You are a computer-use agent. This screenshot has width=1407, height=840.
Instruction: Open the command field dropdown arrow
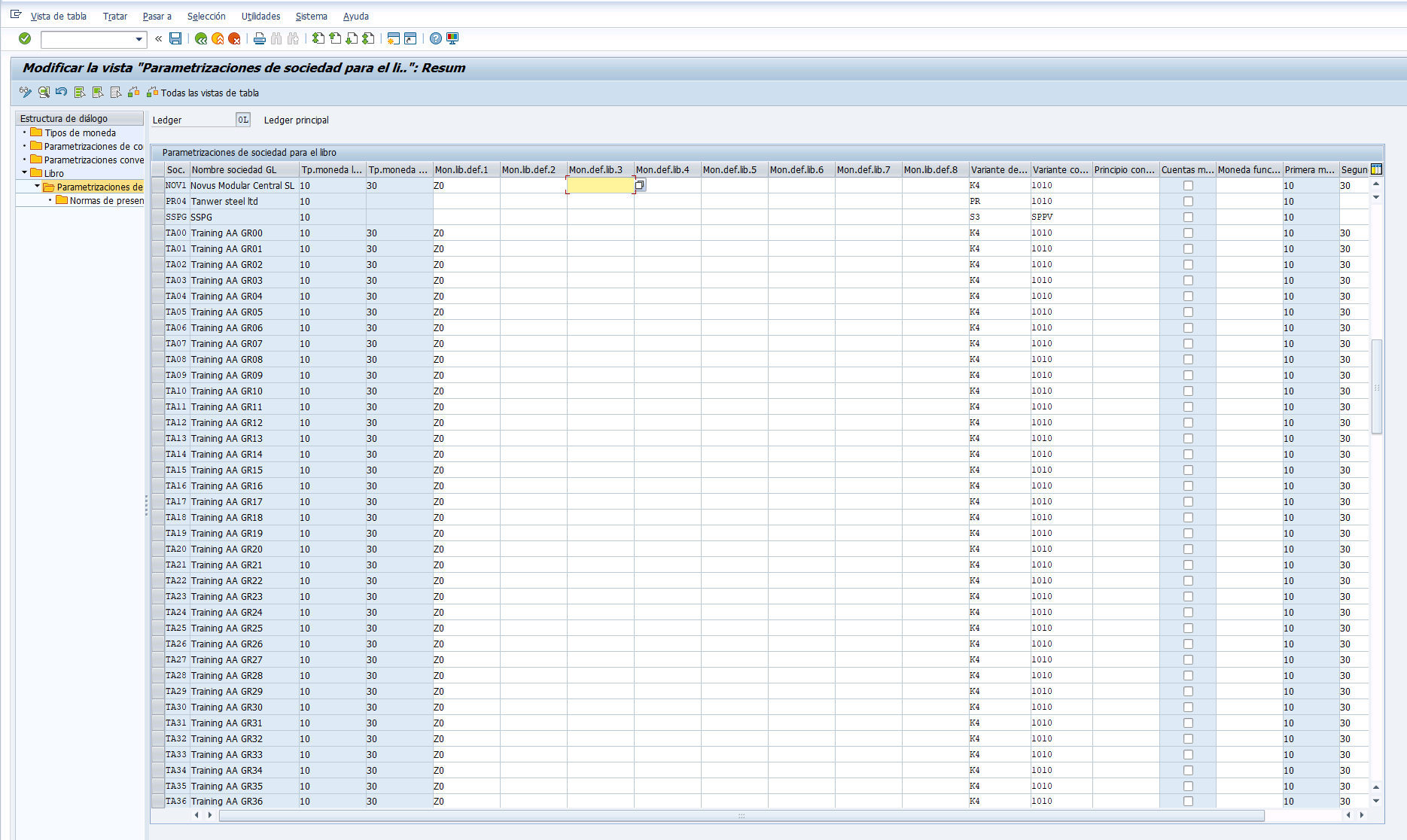click(x=139, y=39)
